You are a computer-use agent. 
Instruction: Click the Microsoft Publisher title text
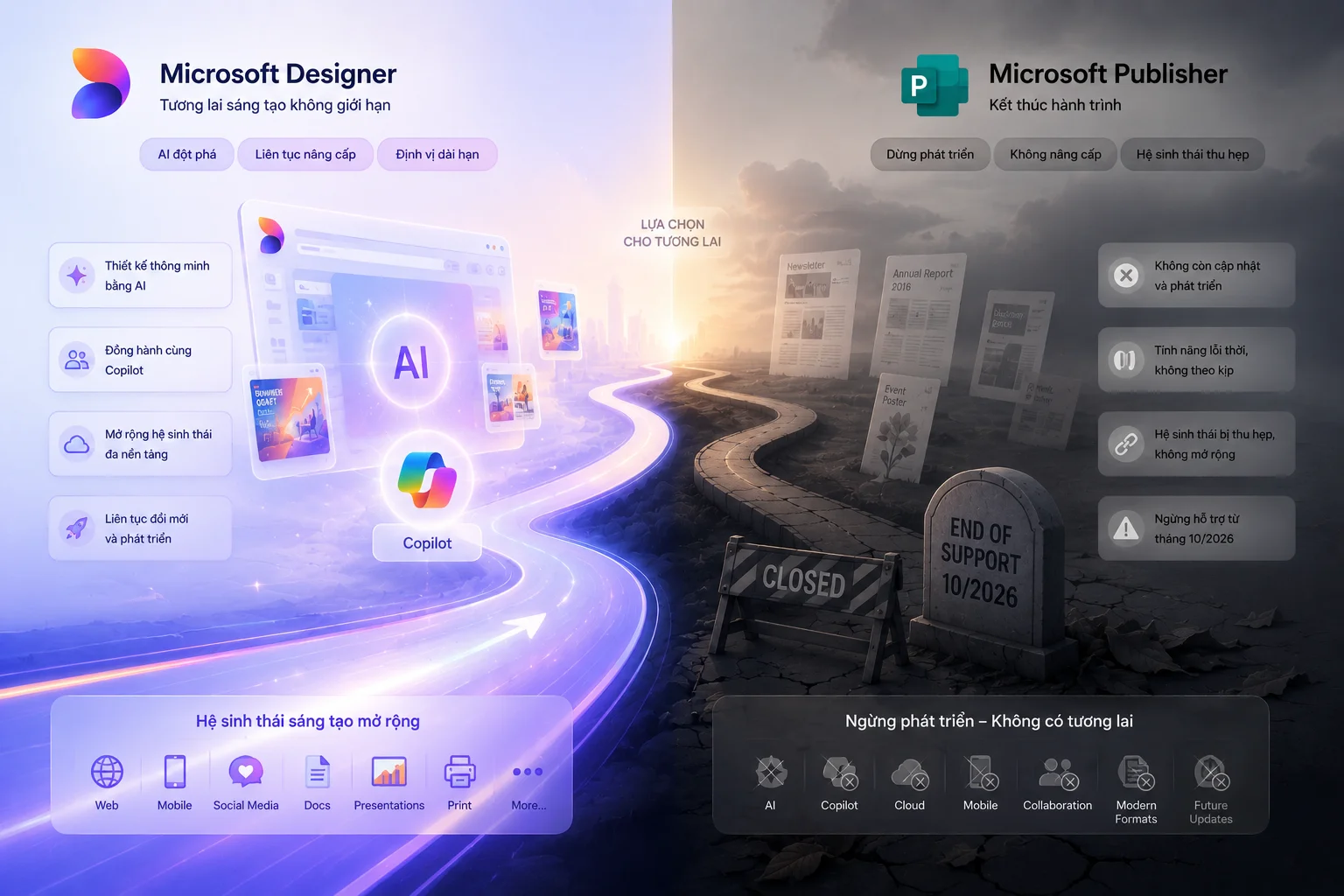pos(1108,73)
